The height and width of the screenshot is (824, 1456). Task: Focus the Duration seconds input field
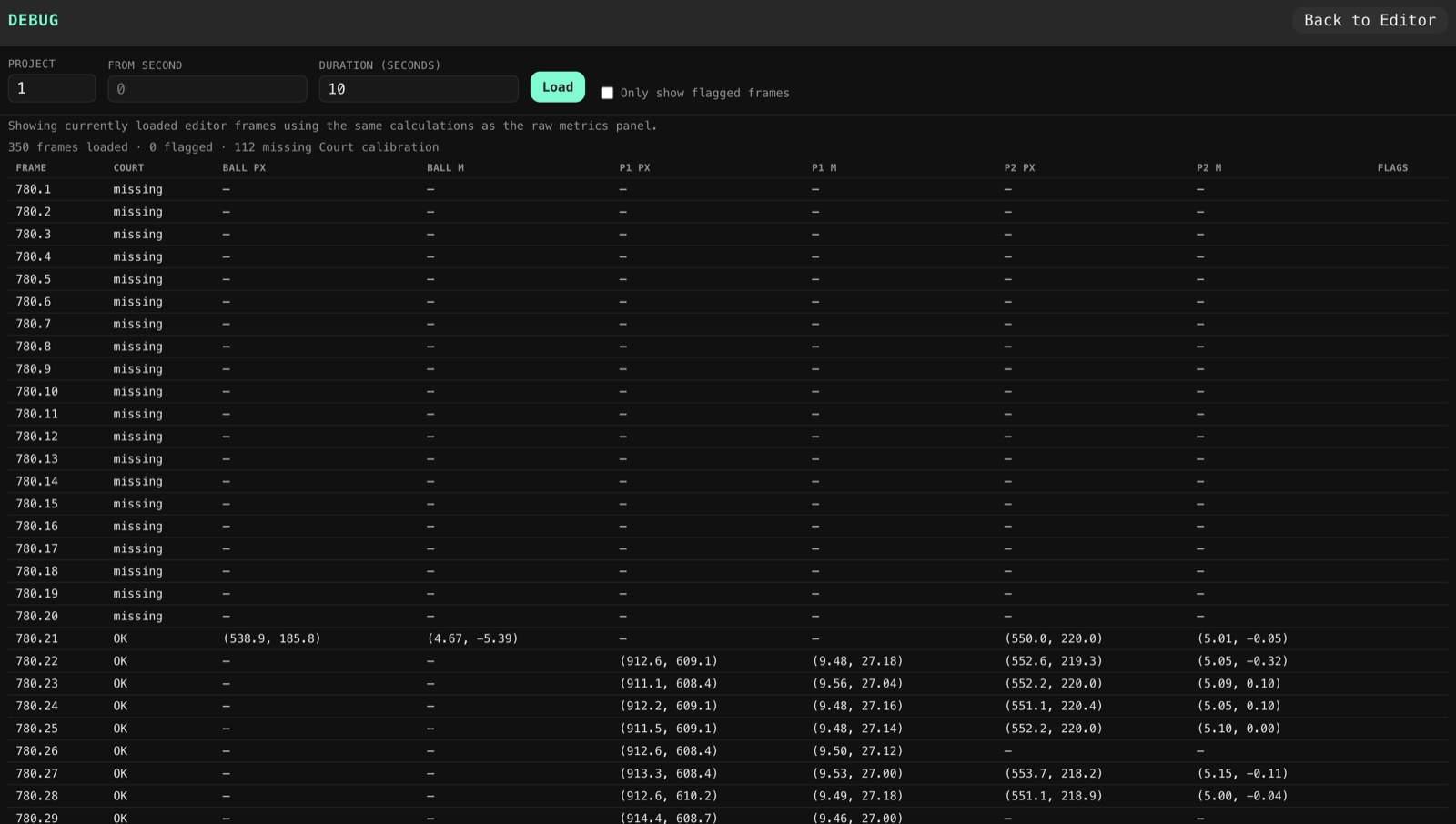(419, 88)
